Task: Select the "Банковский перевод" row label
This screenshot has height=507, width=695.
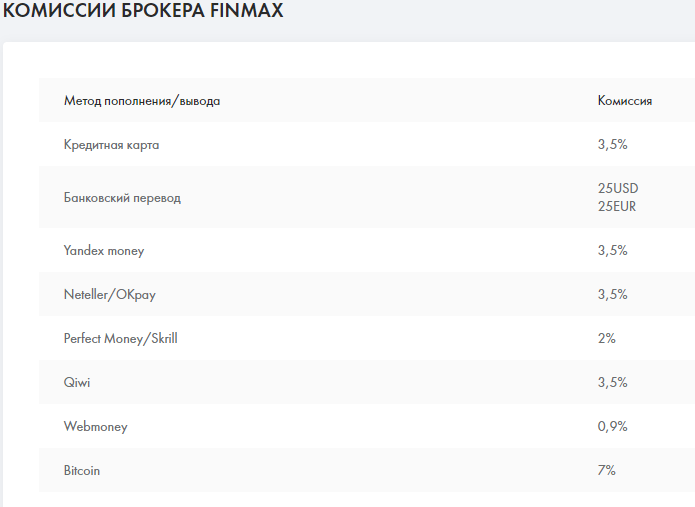Action: click(122, 198)
